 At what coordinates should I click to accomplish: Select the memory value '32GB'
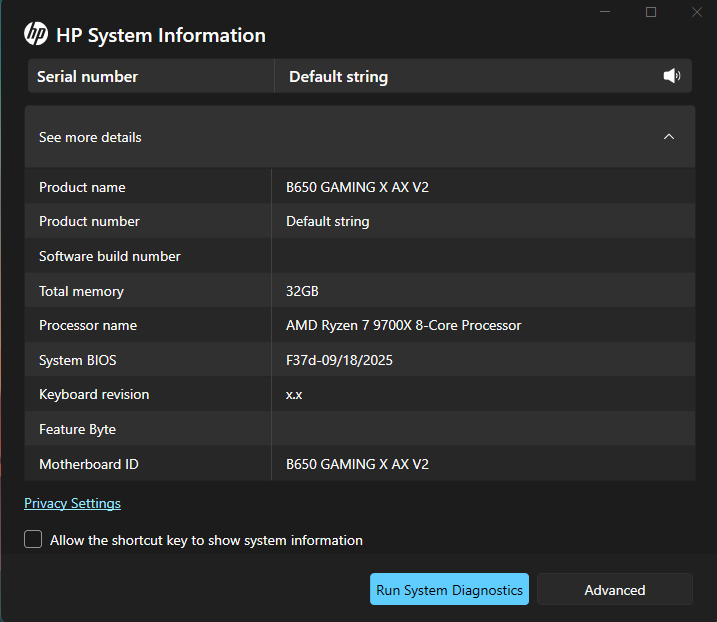point(302,291)
